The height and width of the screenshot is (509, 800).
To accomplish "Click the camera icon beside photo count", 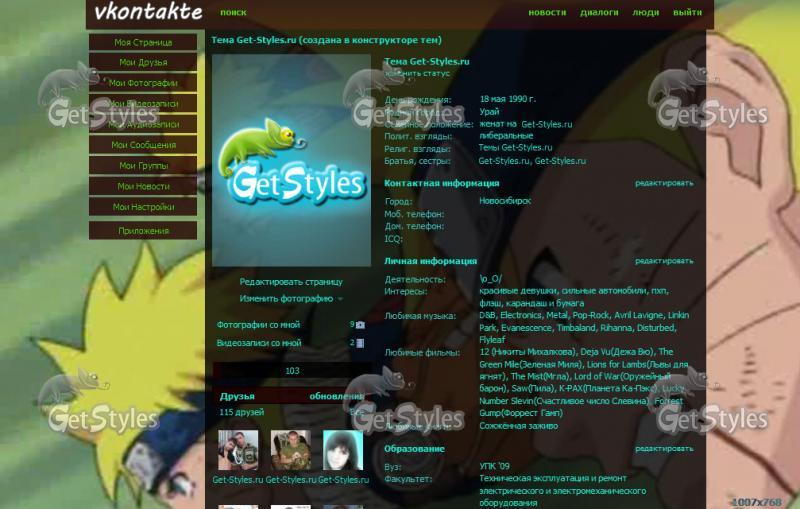I will coord(360,325).
